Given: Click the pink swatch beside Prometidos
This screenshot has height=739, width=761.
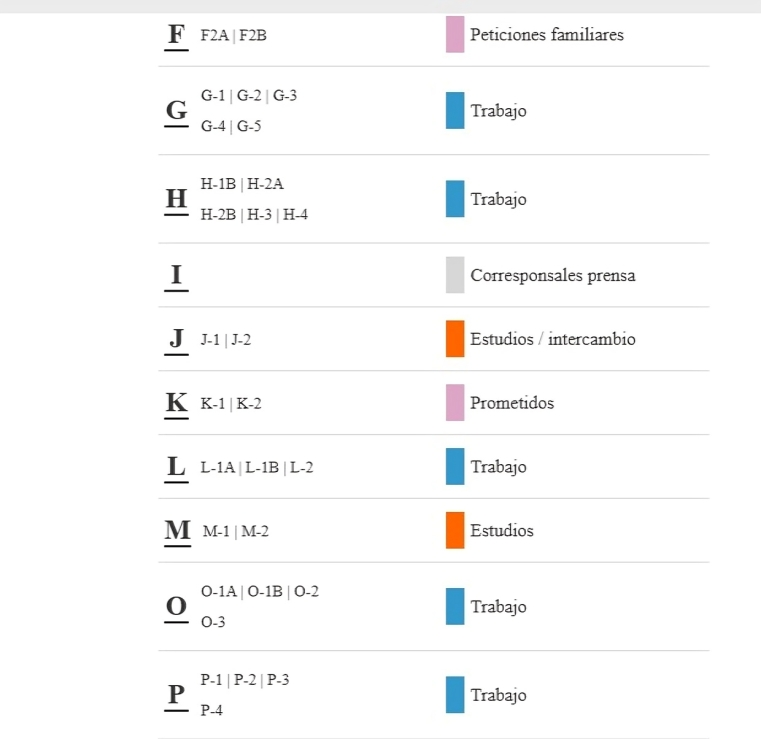Looking at the screenshot, I should point(455,403).
